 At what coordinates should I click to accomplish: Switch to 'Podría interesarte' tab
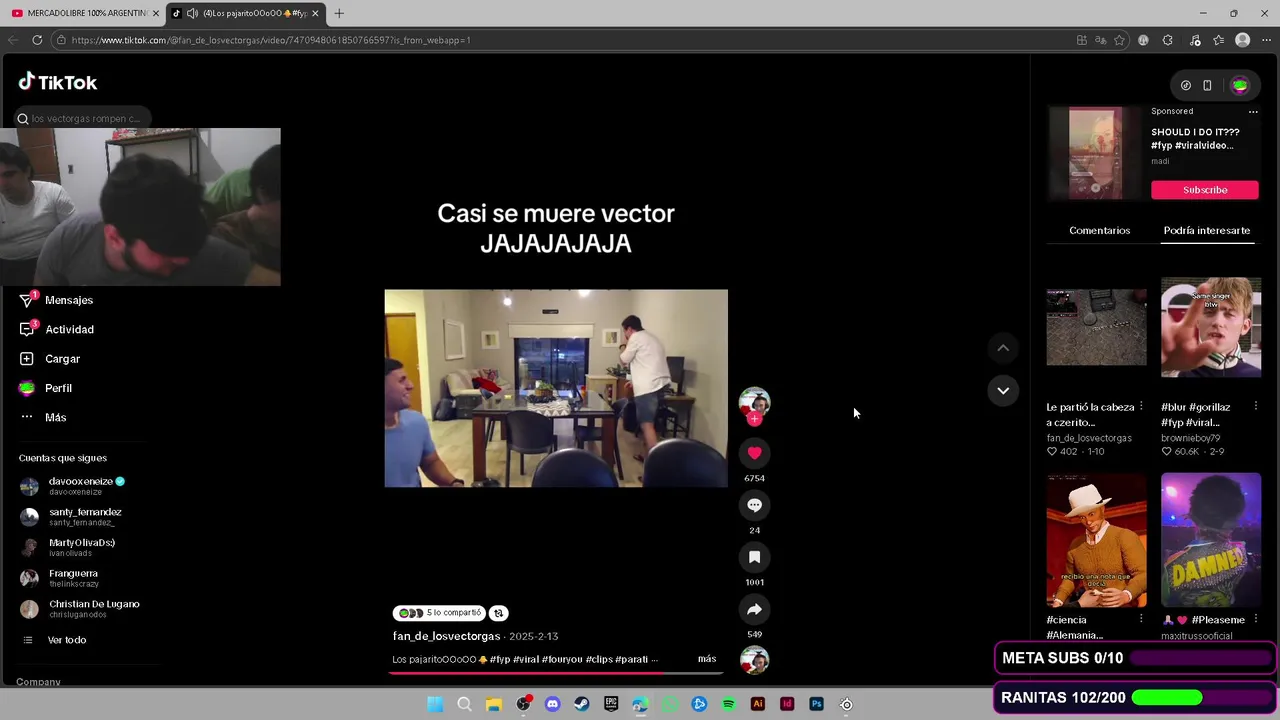click(1206, 230)
